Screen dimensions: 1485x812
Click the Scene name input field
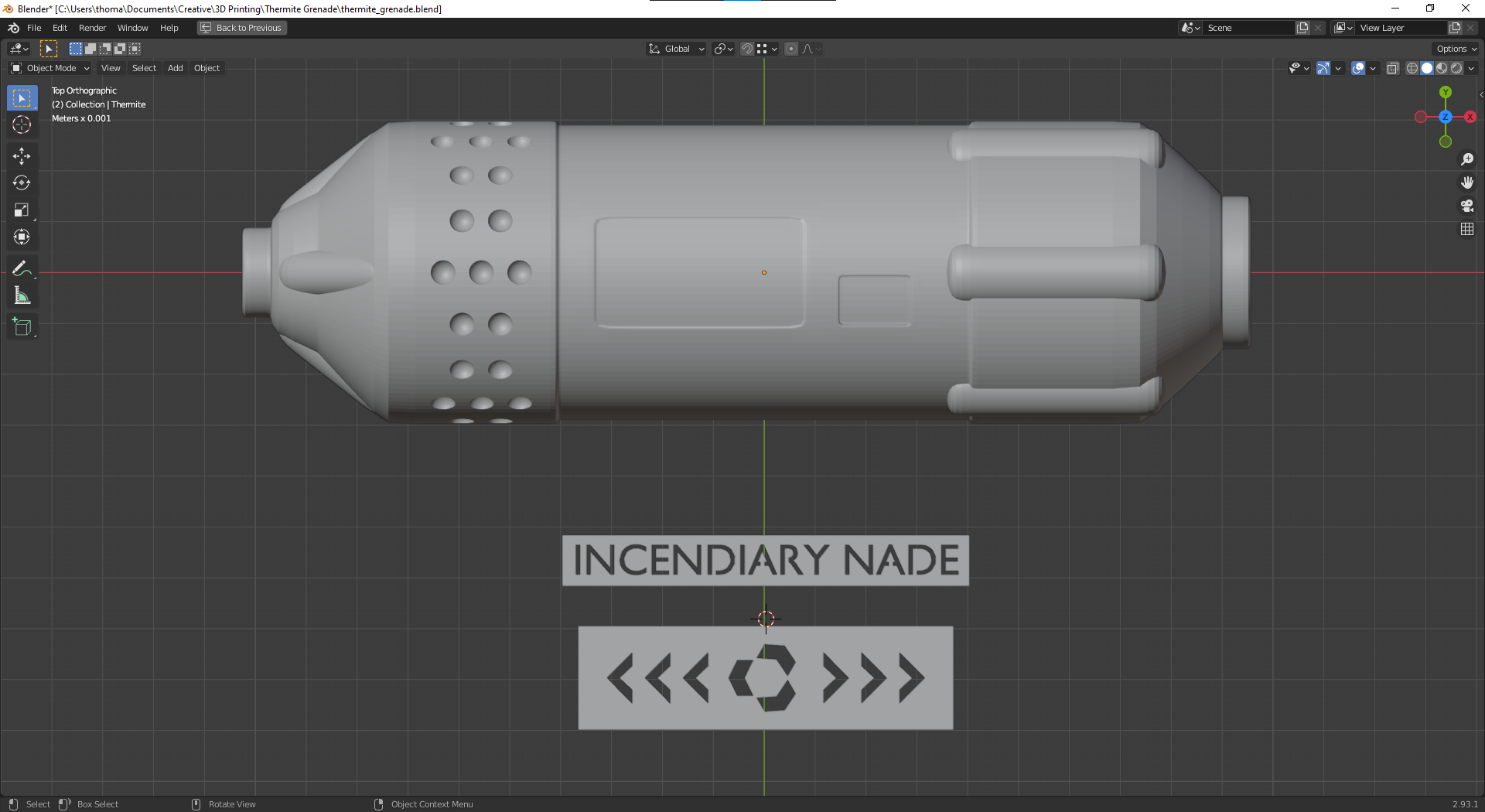(1249, 27)
